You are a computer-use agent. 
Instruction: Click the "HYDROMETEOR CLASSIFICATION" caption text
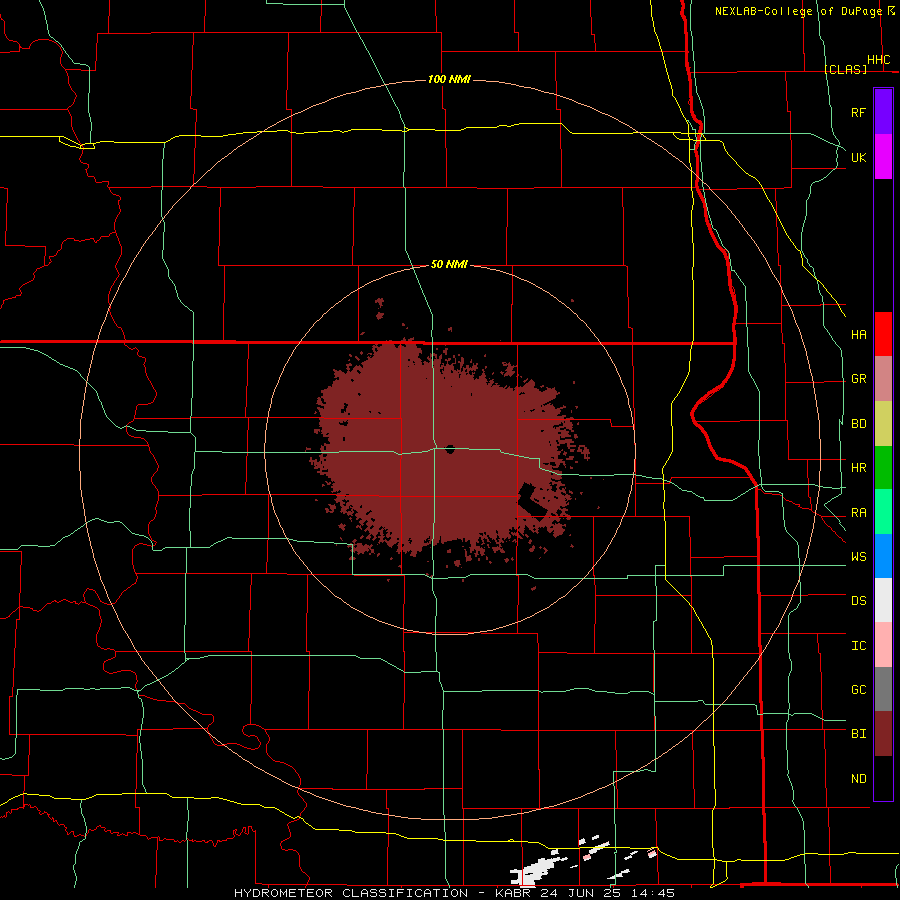pyautogui.click(x=351, y=893)
